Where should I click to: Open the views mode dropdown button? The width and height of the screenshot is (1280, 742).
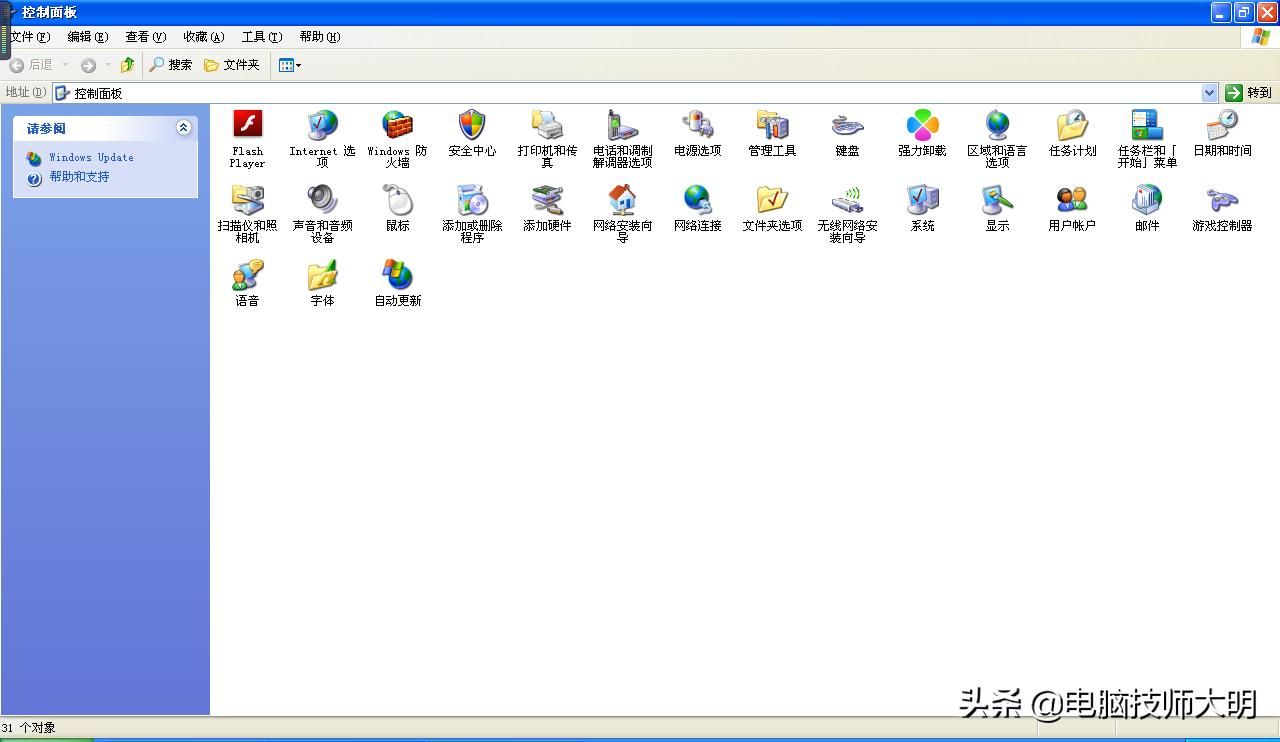(289, 65)
